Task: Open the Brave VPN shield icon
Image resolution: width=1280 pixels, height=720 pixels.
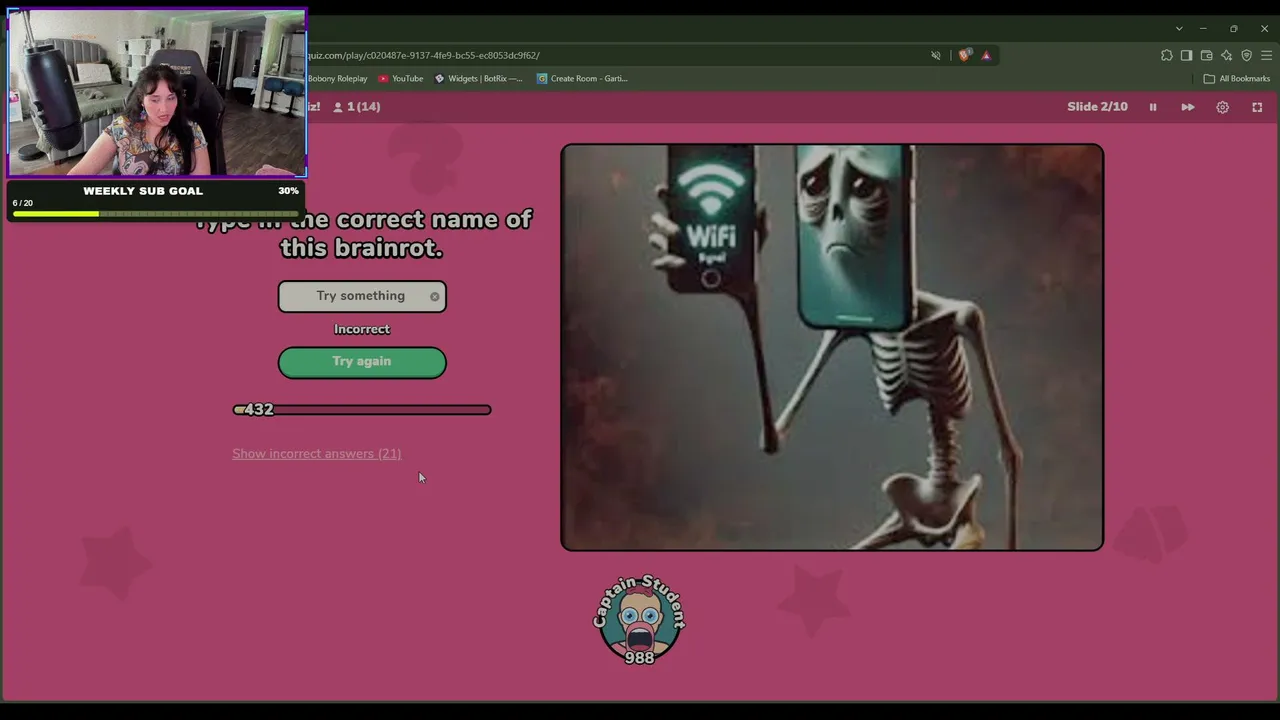Action: coord(1246,55)
